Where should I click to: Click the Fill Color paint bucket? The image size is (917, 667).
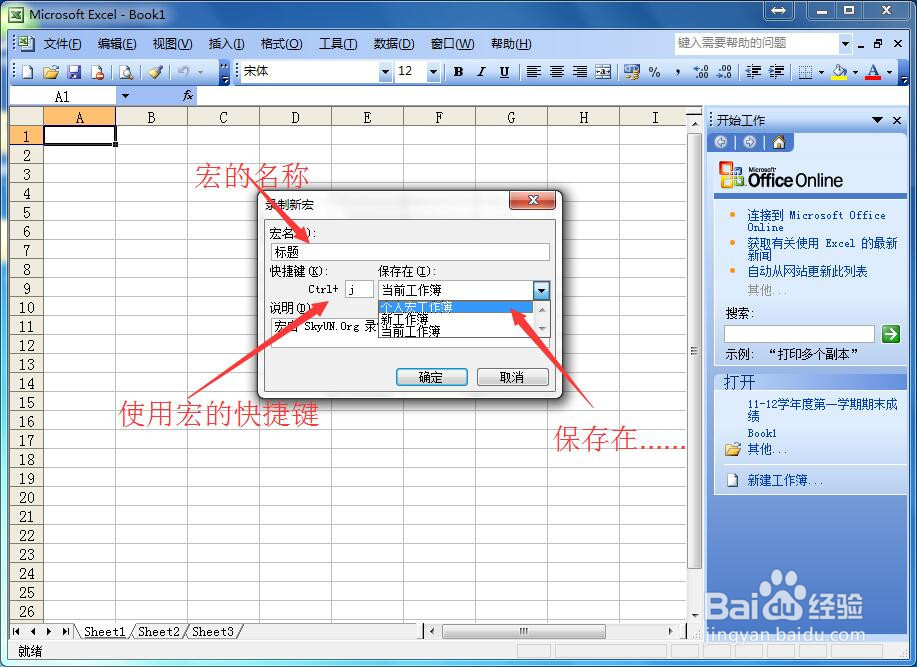click(839, 72)
